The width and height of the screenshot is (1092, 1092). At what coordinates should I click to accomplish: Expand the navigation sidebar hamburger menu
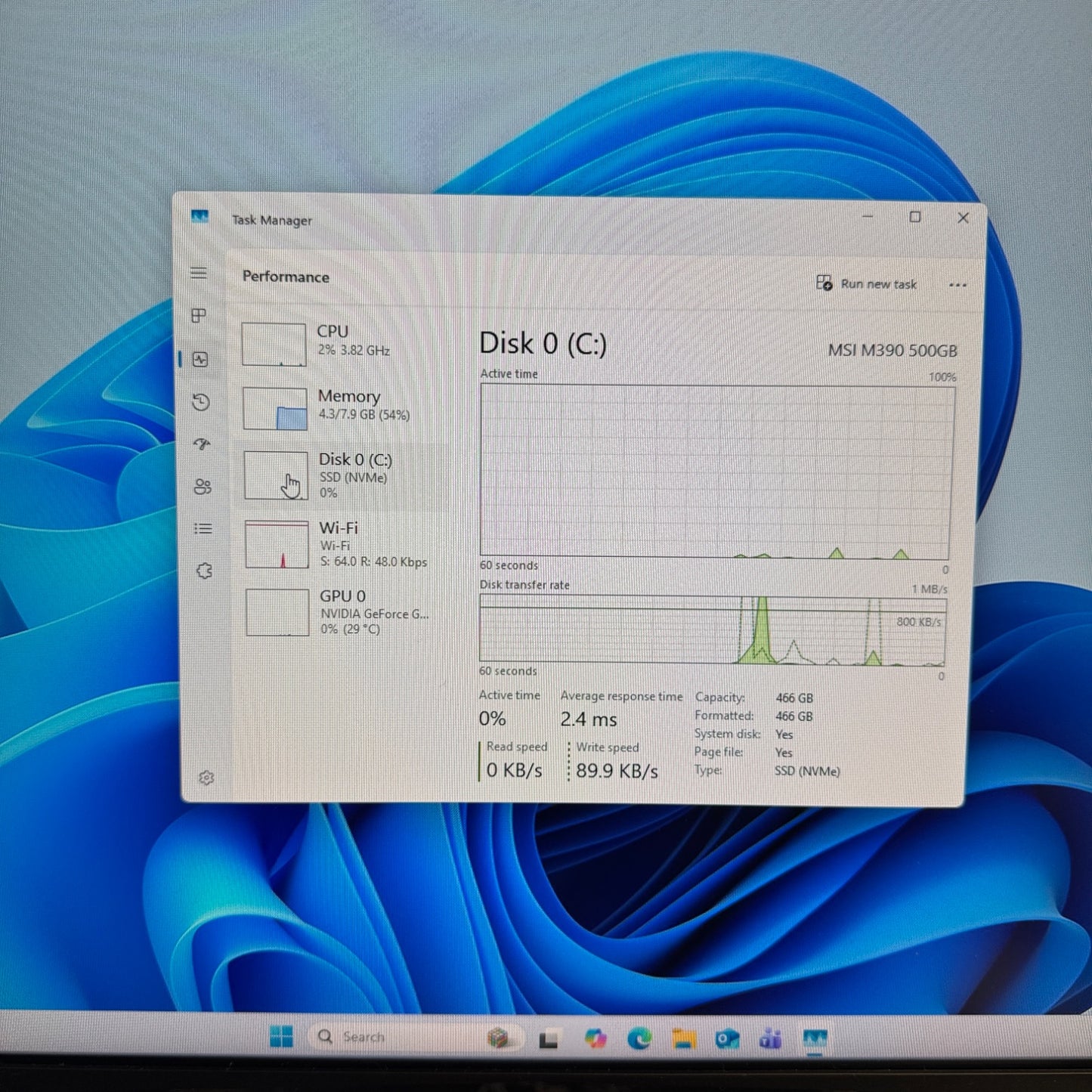(x=199, y=274)
